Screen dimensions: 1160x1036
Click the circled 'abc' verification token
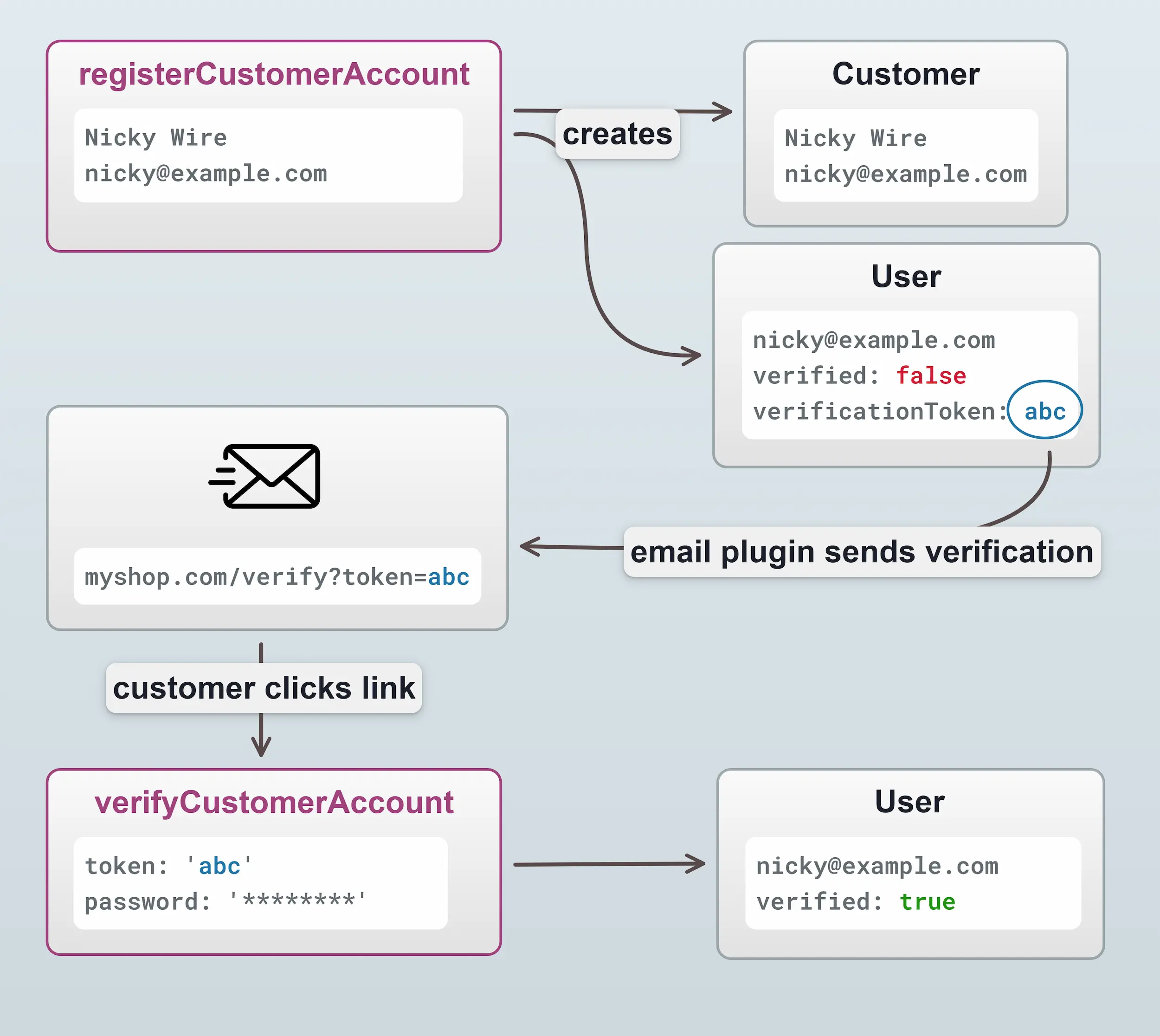tap(1044, 411)
